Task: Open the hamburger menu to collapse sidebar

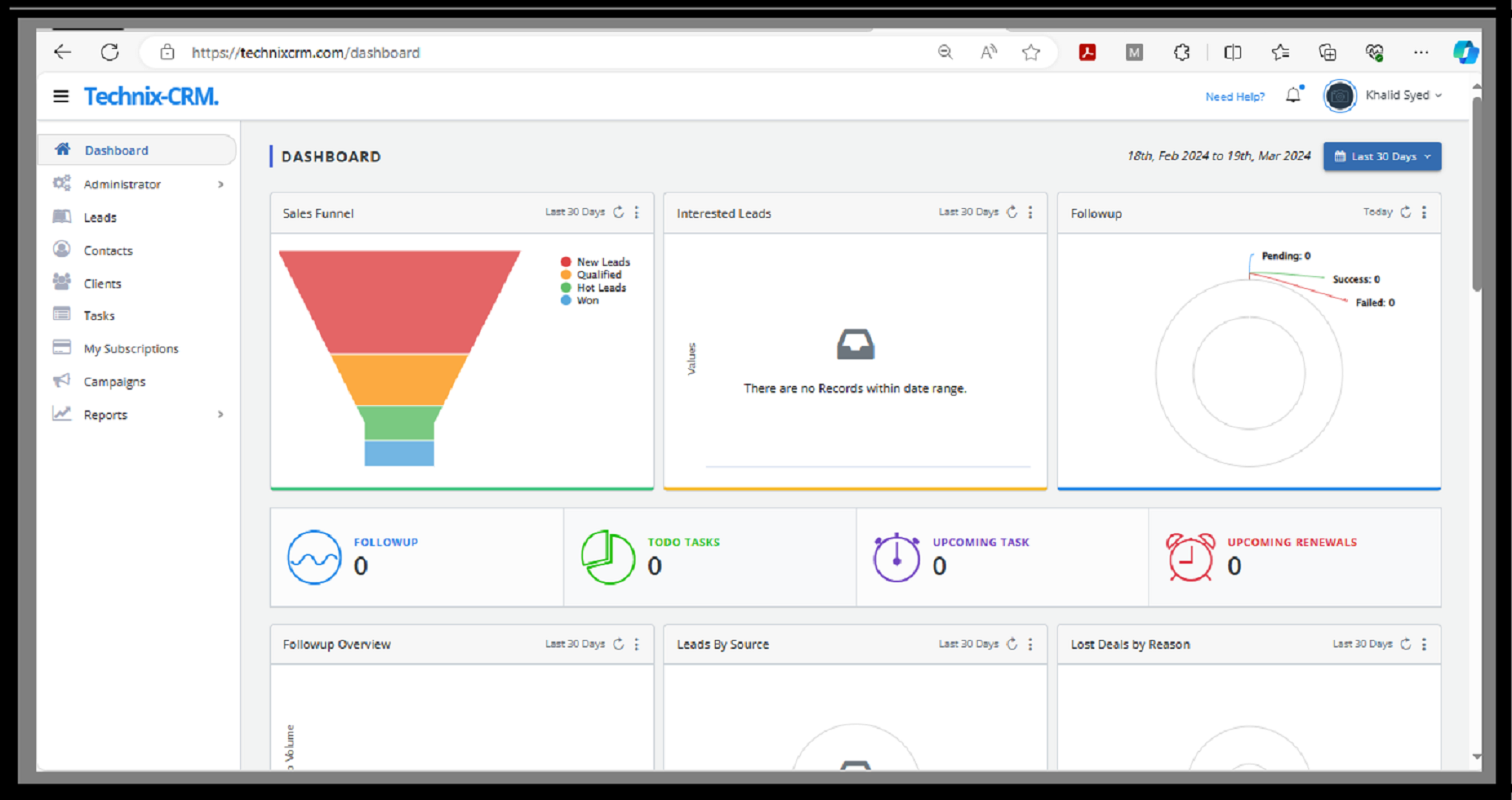Action: [60, 96]
